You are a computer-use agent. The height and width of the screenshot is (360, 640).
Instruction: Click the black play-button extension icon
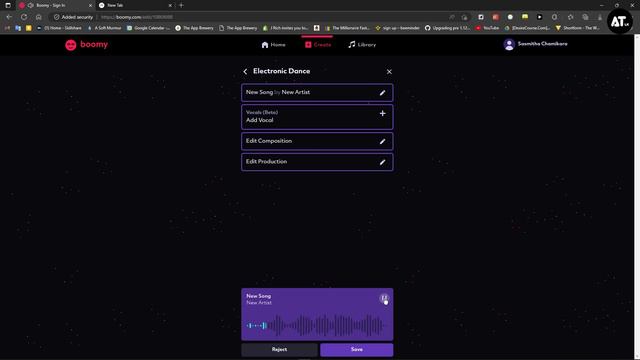[540, 17]
